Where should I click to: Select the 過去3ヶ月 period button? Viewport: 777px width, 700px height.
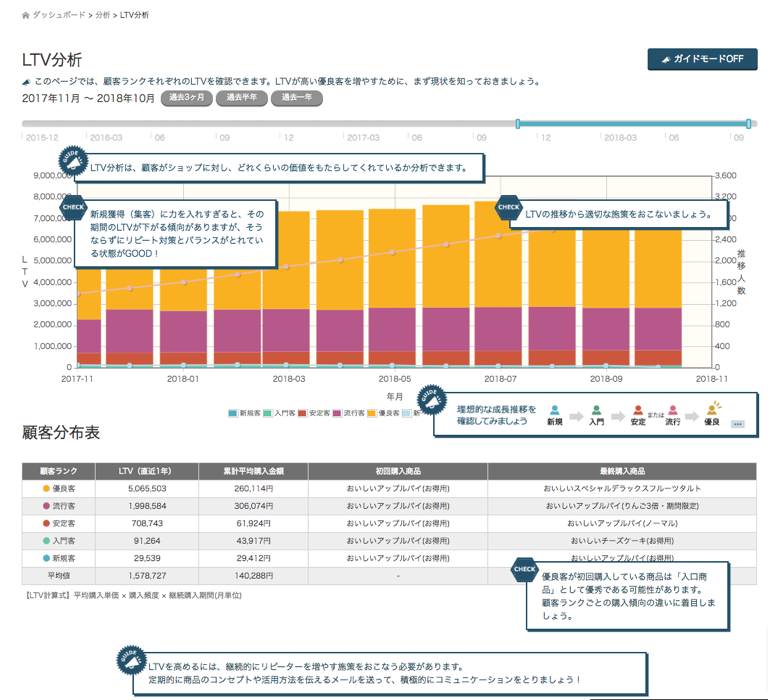185,98
